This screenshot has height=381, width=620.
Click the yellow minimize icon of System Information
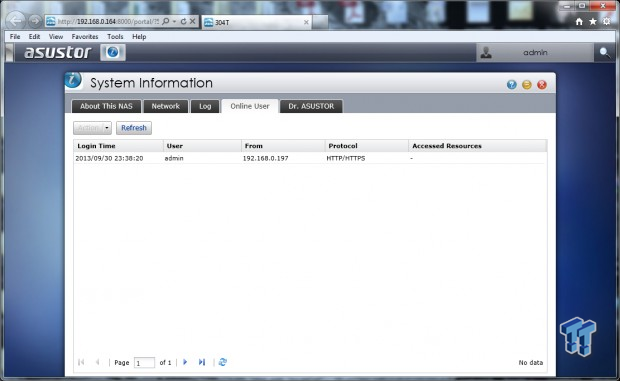coord(527,85)
